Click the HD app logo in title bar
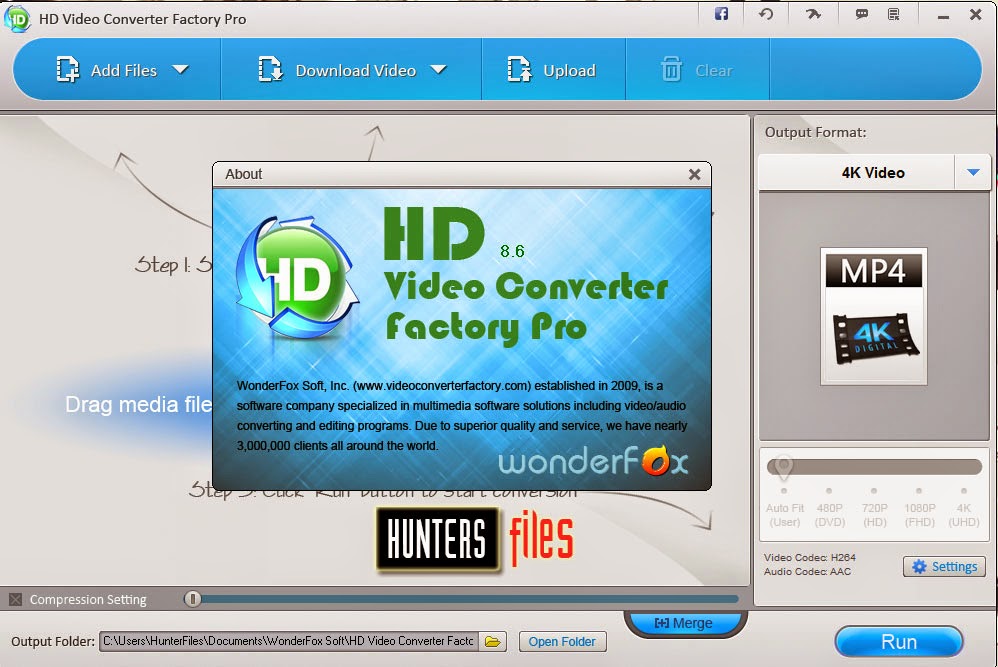 click(x=17, y=18)
